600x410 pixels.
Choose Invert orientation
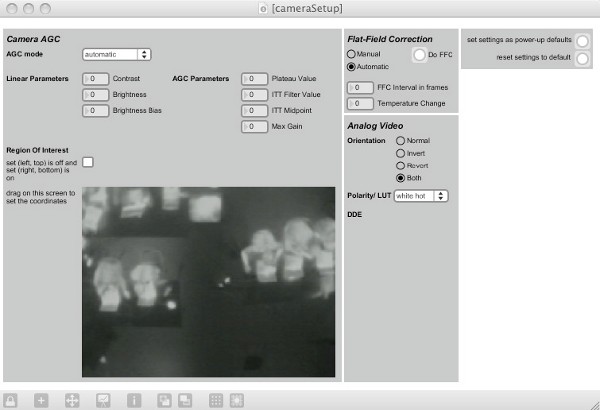click(400, 153)
